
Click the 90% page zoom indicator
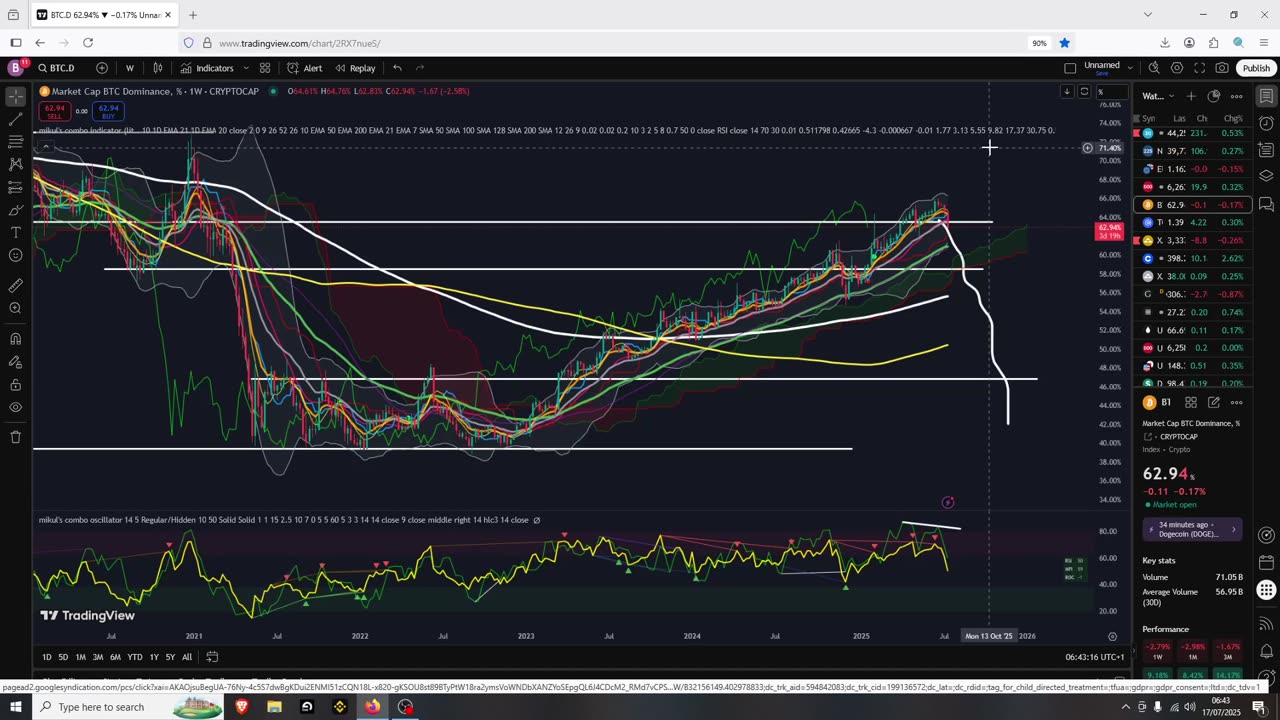[1039, 43]
